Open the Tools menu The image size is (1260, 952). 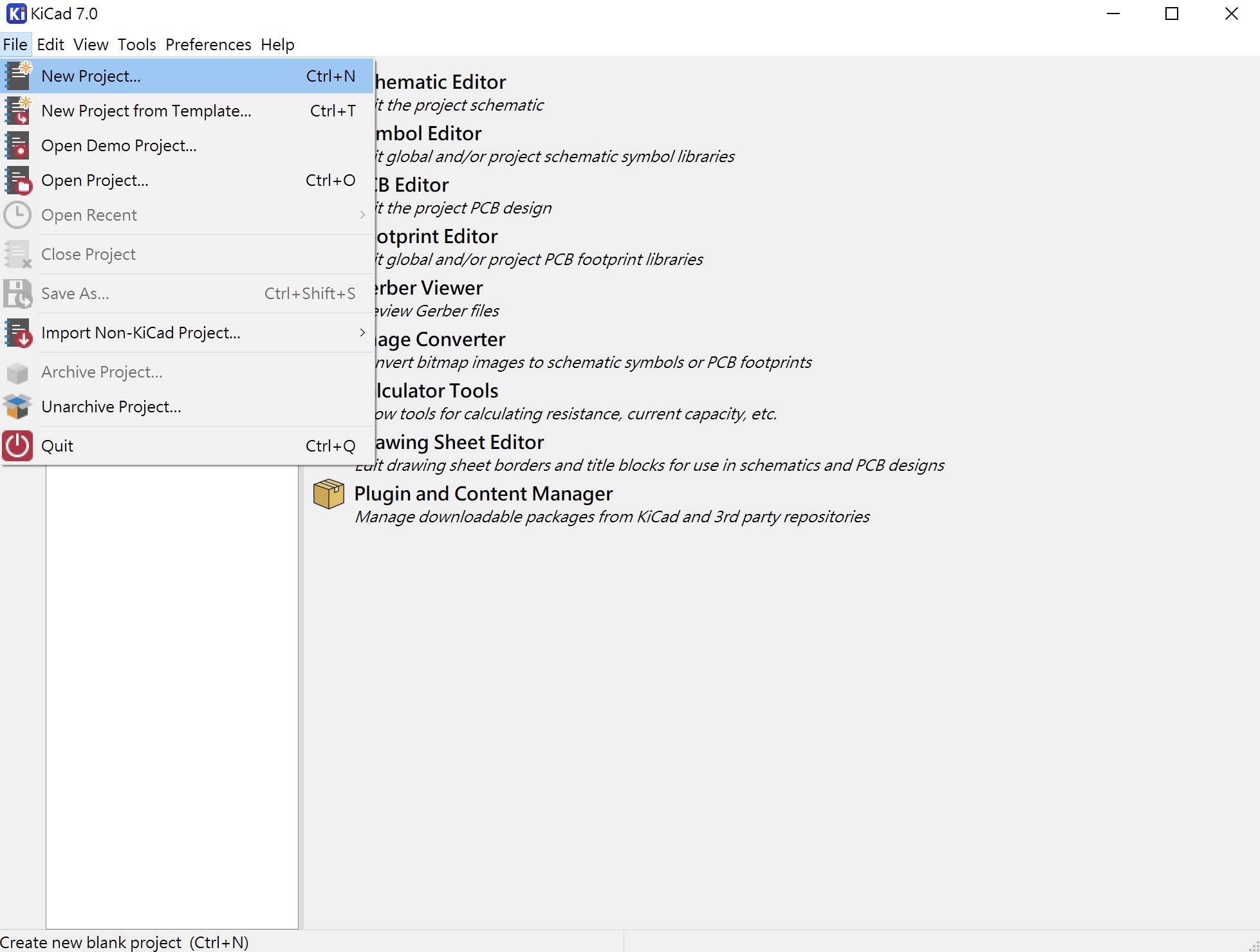point(136,44)
